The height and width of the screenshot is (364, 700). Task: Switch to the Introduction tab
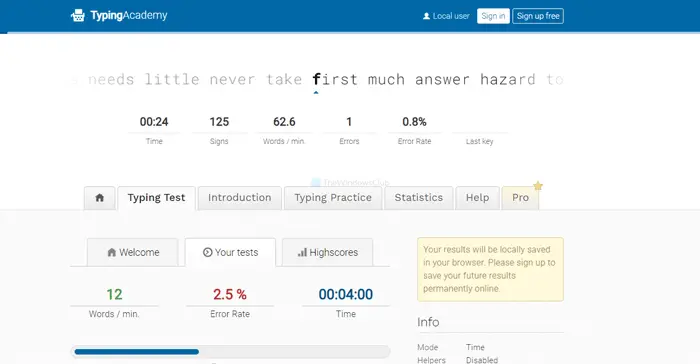pyautogui.click(x=240, y=198)
